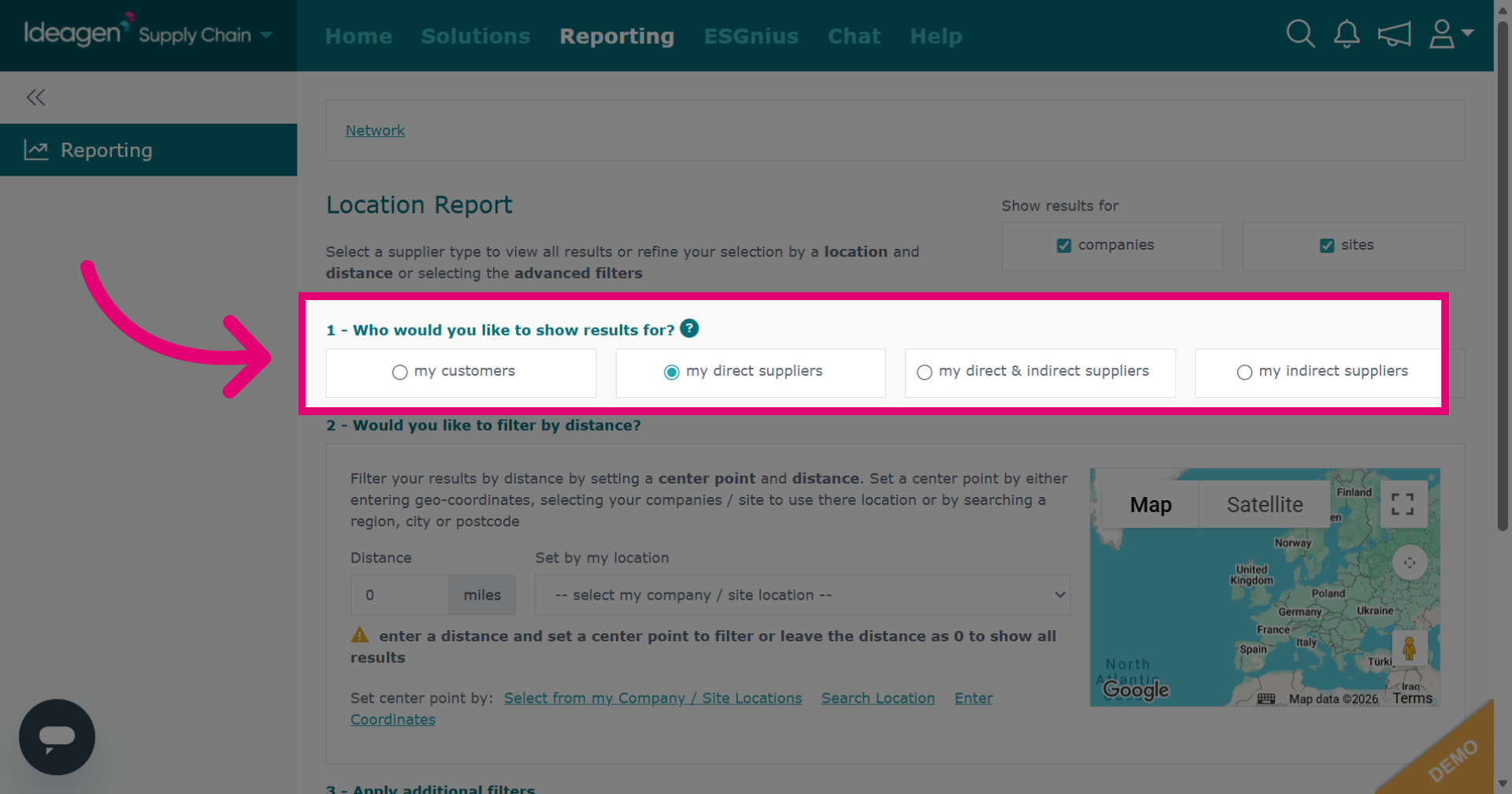Image resolution: width=1512 pixels, height=794 pixels.
Task: Switch map to Satellite view
Action: pos(1265,504)
